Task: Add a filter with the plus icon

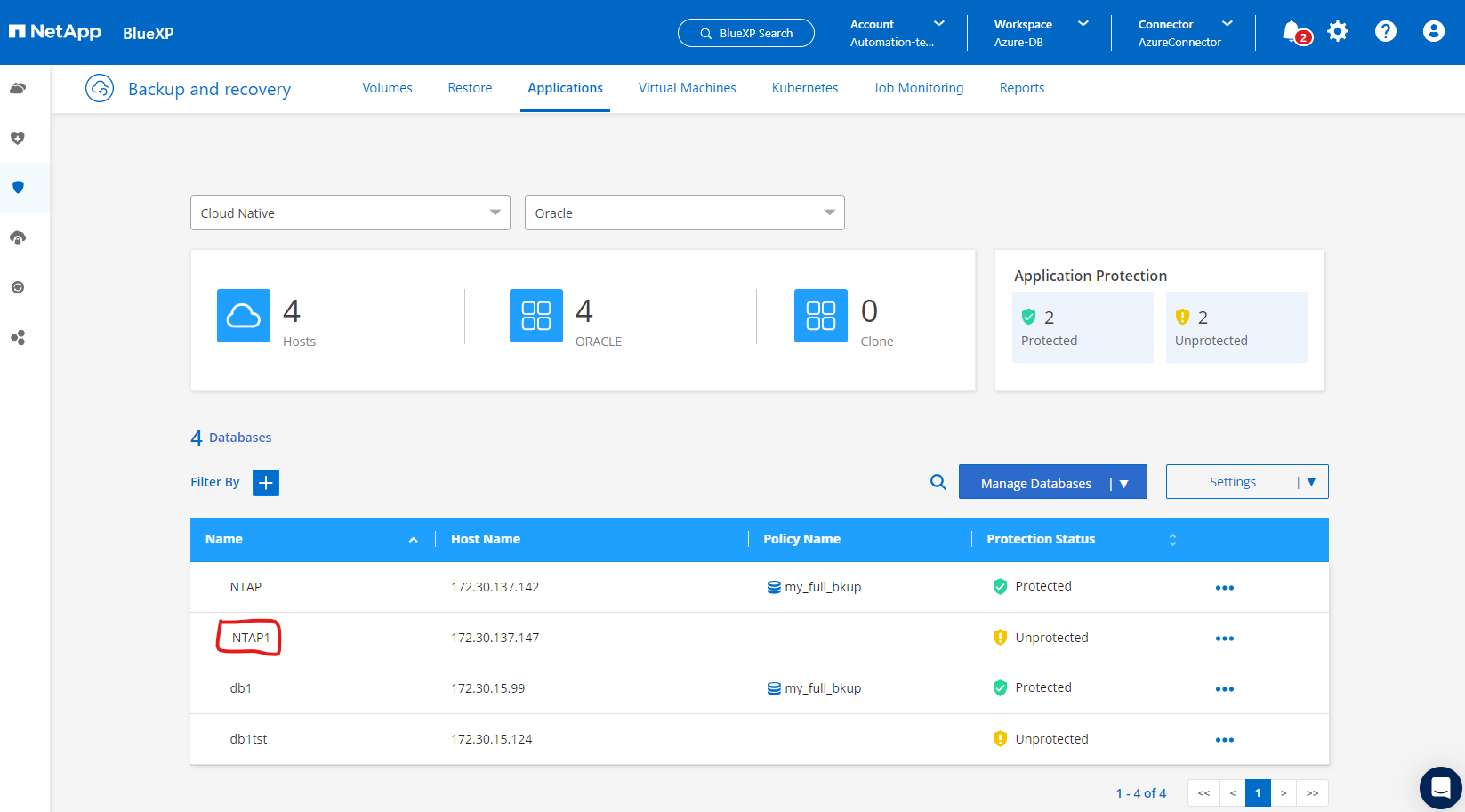Action: [265, 482]
